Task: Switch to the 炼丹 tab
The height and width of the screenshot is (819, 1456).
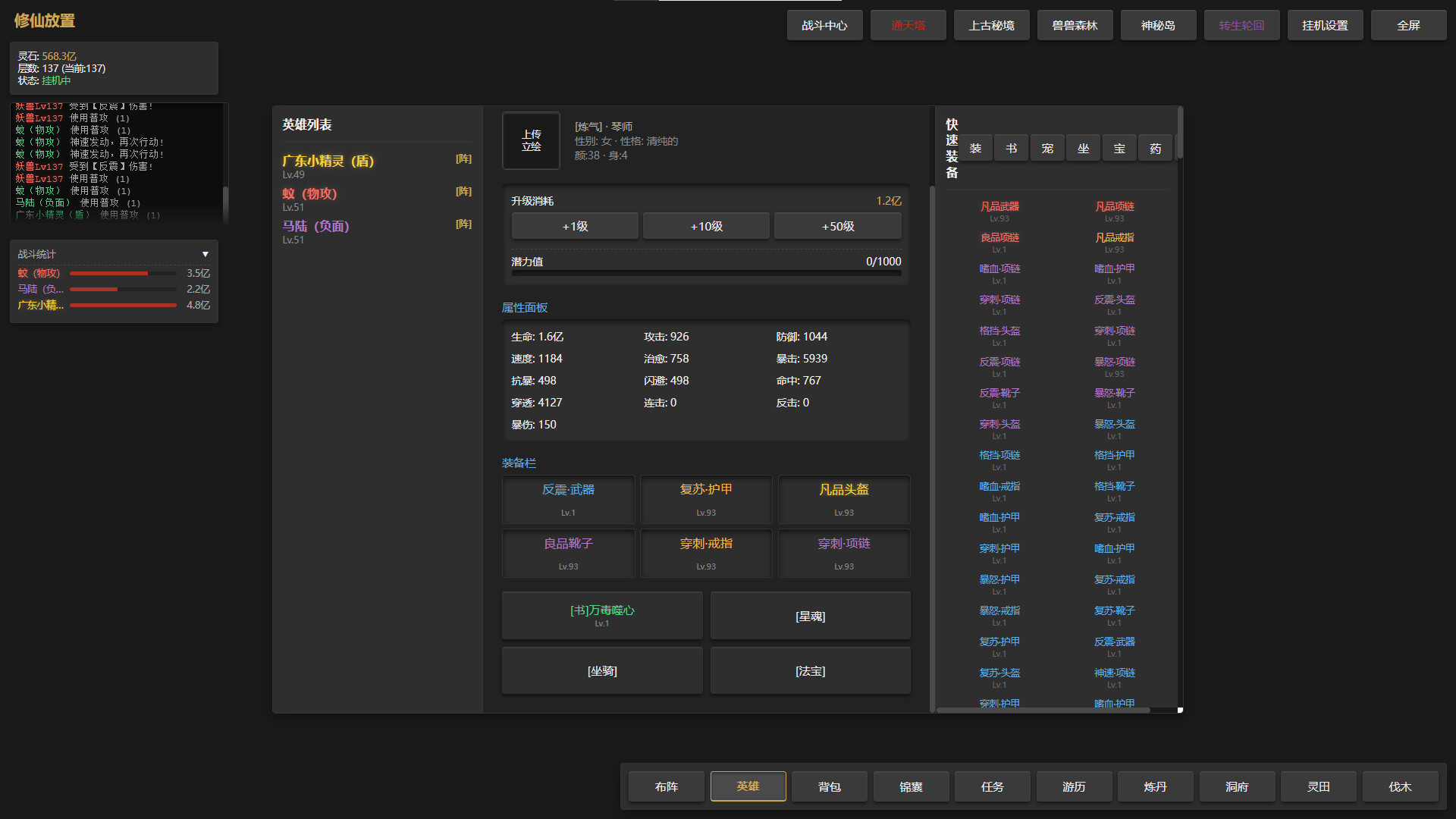Action: [x=1154, y=786]
